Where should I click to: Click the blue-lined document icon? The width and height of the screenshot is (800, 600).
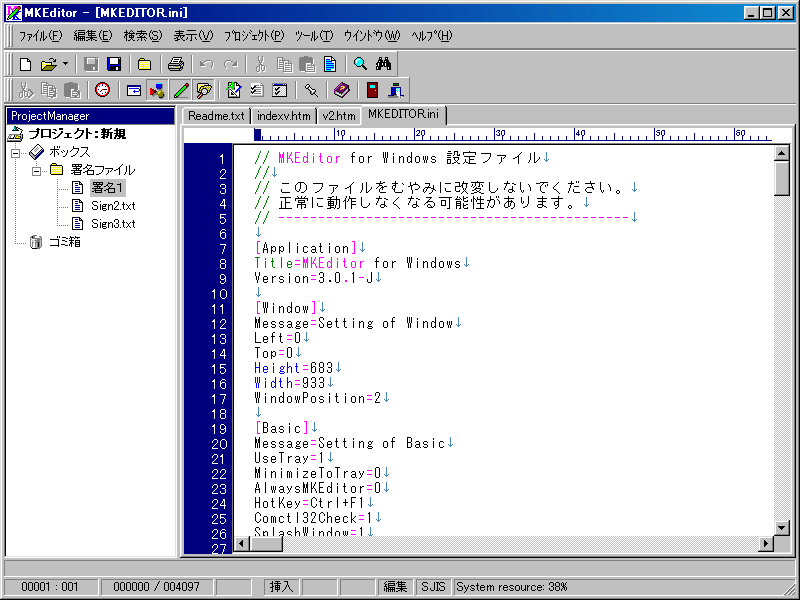tap(330, 64)
